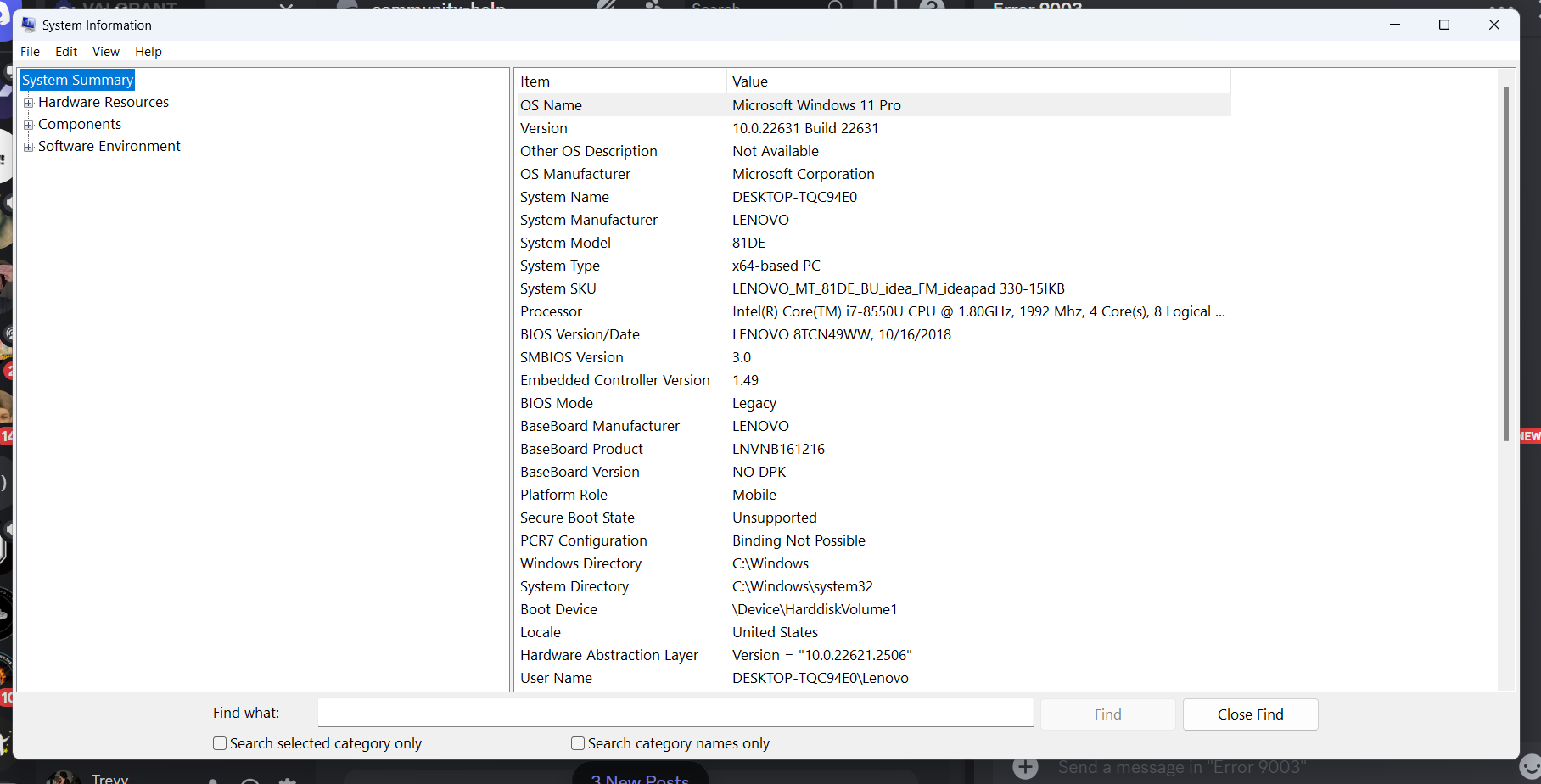Select the OS Name row

(x=874, y=105)
